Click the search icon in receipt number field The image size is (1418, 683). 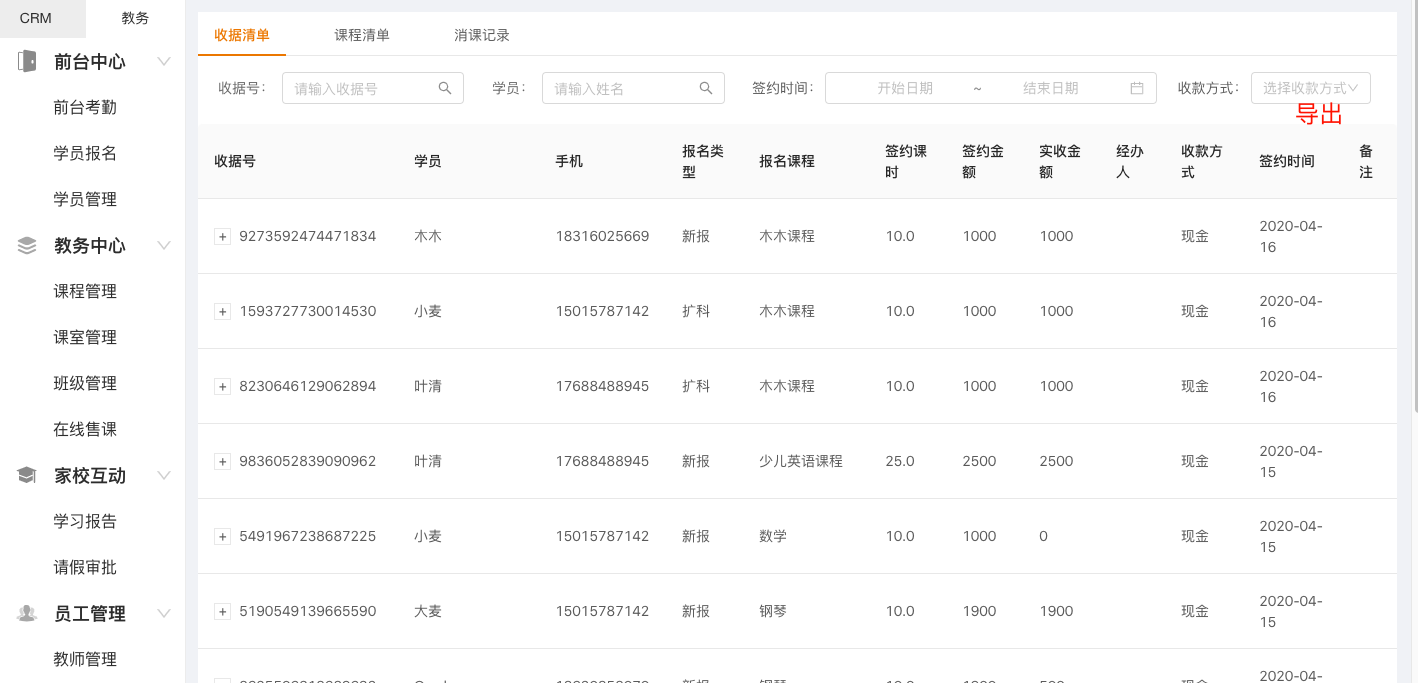(445, 88)
